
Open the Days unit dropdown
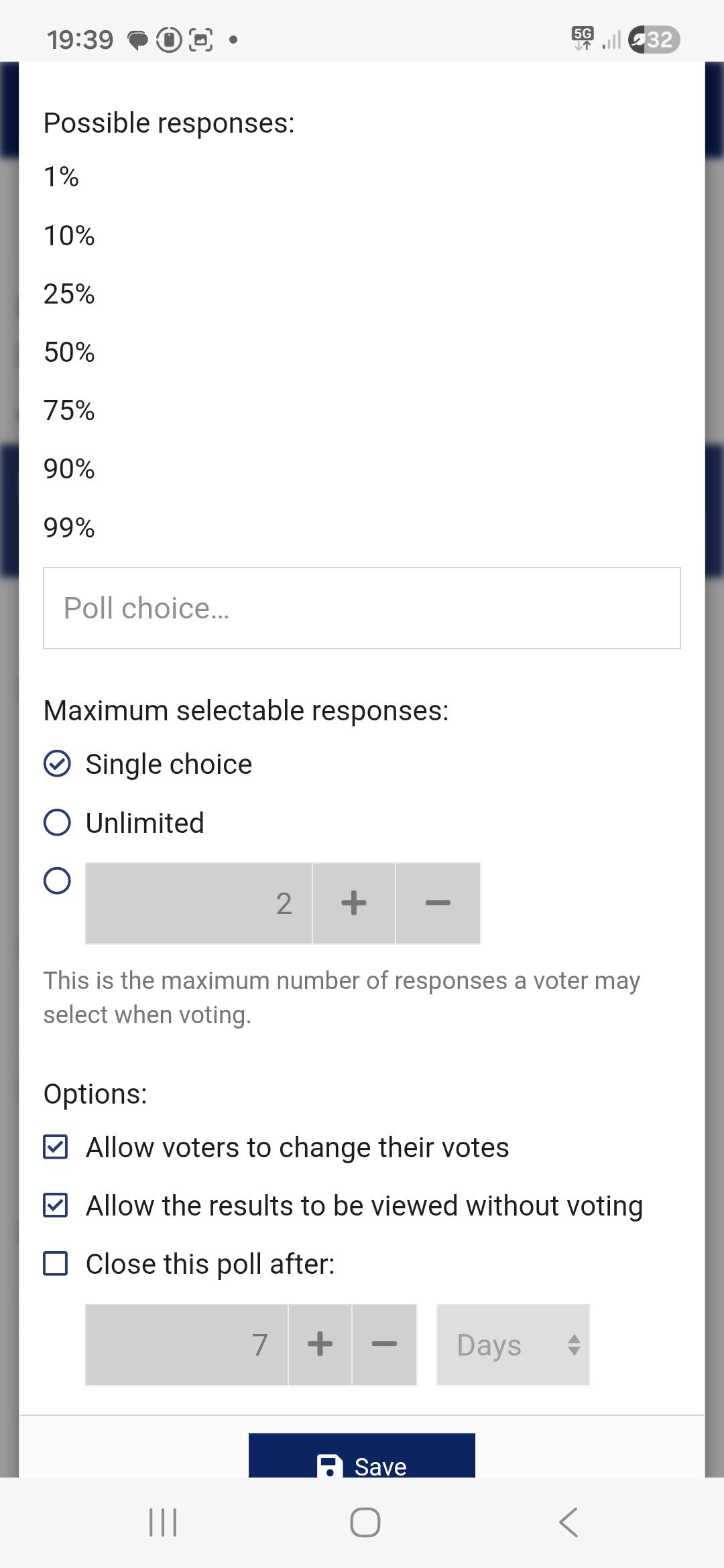[513, 1344]
